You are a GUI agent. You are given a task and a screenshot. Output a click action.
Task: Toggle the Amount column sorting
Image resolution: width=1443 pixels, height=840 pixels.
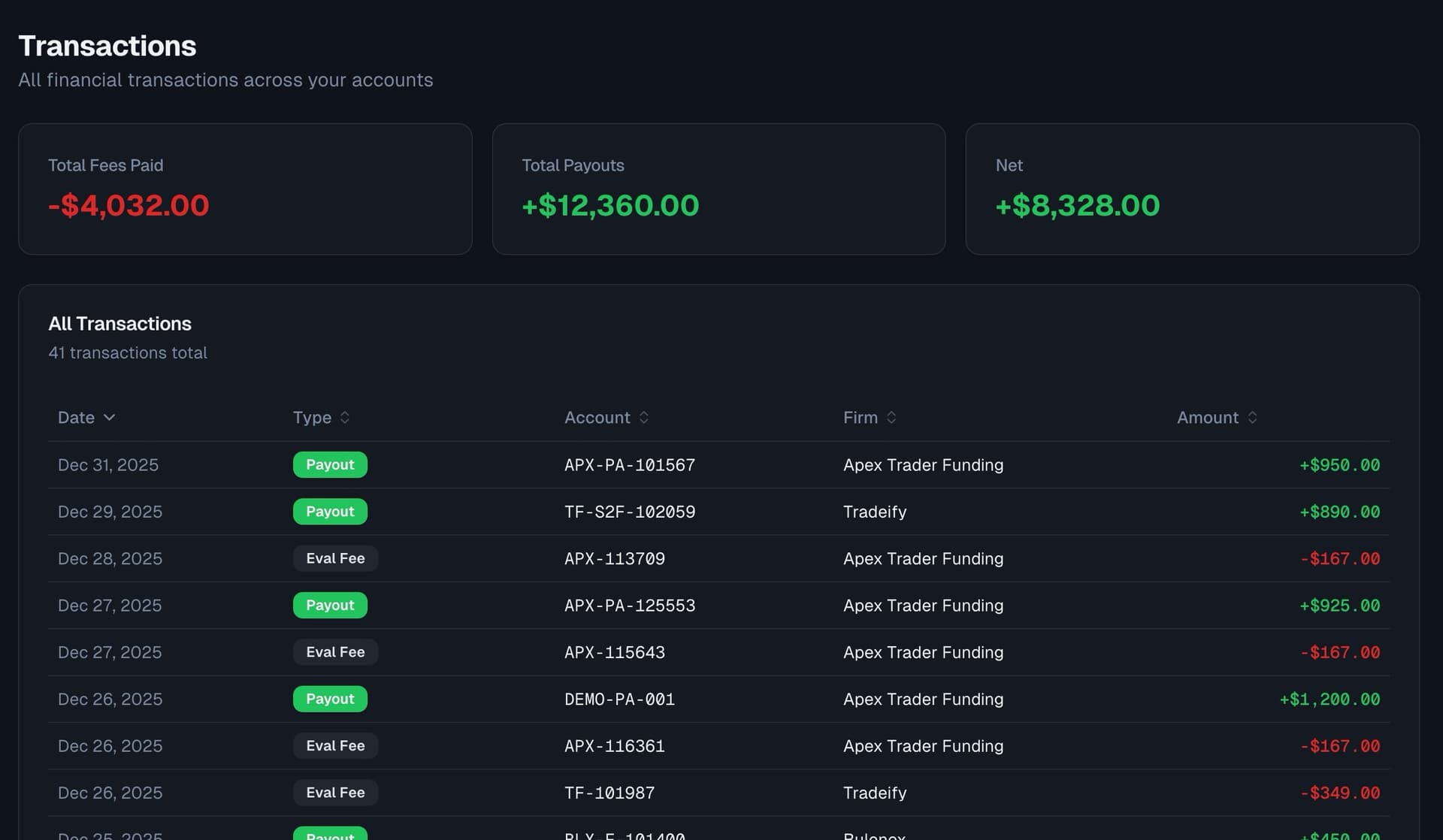(1218, 417)
